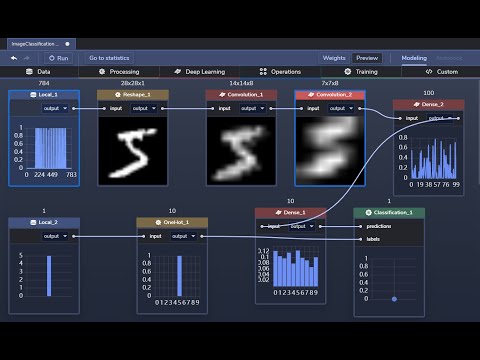Click the Run button
This screenshot has width=480, height=360.
59,58
